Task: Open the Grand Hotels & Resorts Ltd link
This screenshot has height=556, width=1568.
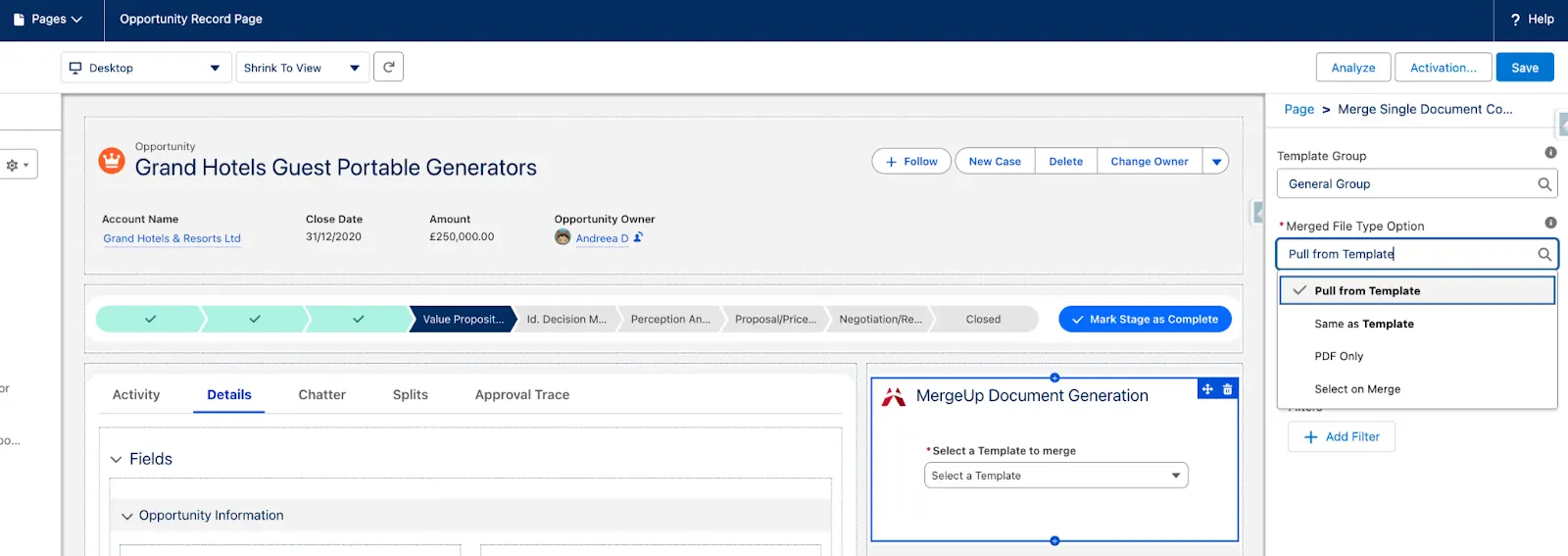Action: click(x=171, y=238)
